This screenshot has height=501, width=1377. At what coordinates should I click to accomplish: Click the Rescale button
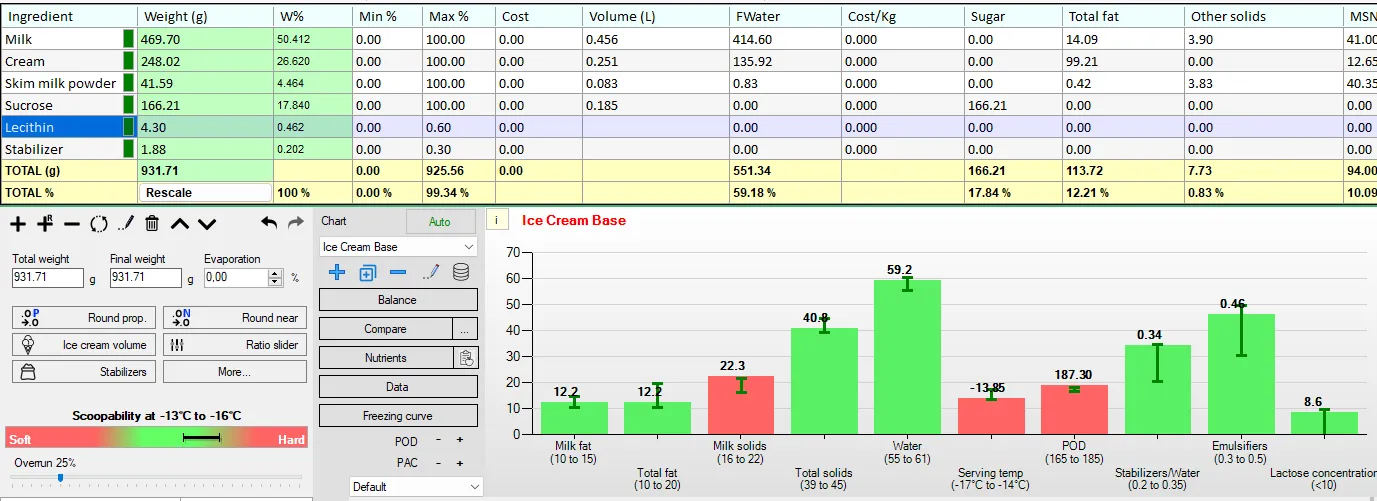(x=205, y=192)
